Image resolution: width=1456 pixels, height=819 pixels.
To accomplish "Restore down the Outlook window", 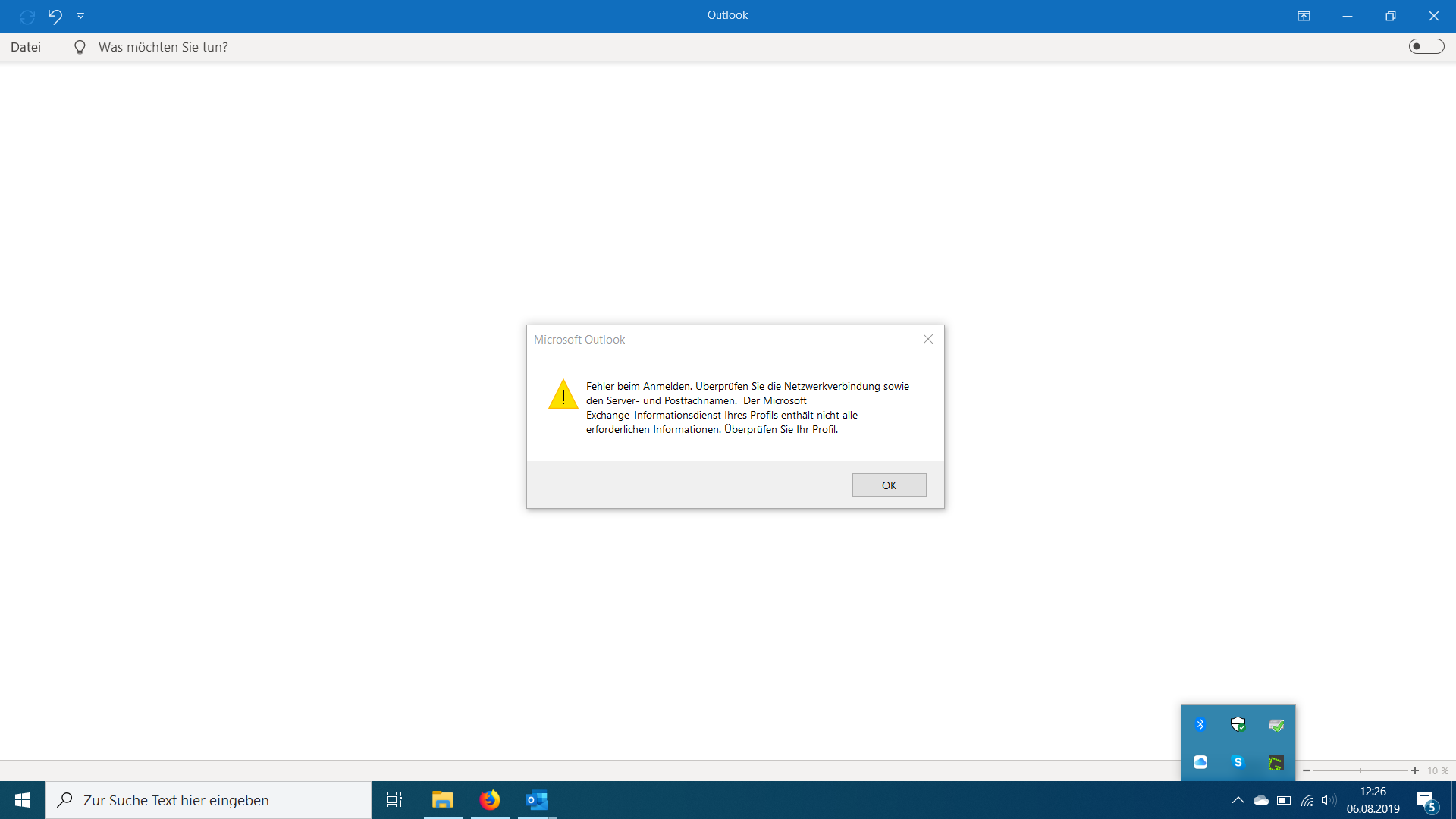I will pyautogui.click(x=1391, y=16).
